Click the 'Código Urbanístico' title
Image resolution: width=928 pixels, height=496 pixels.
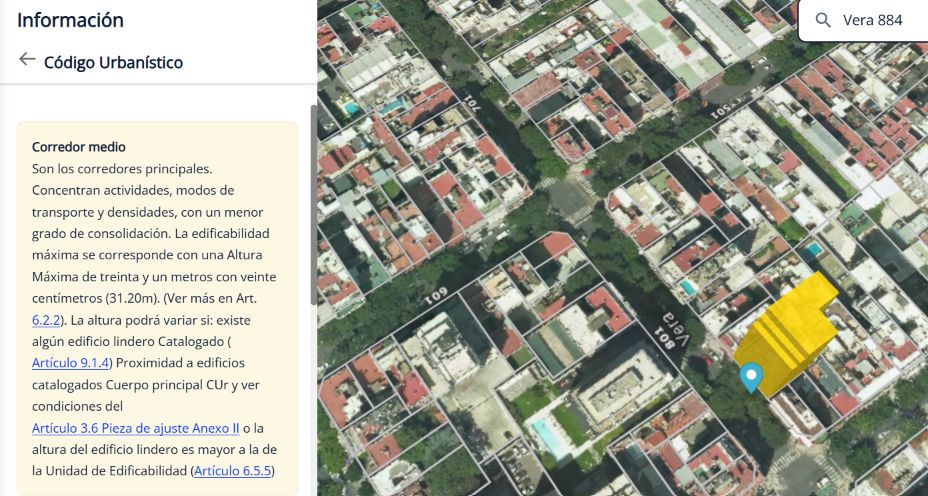(x=114, y=62)
